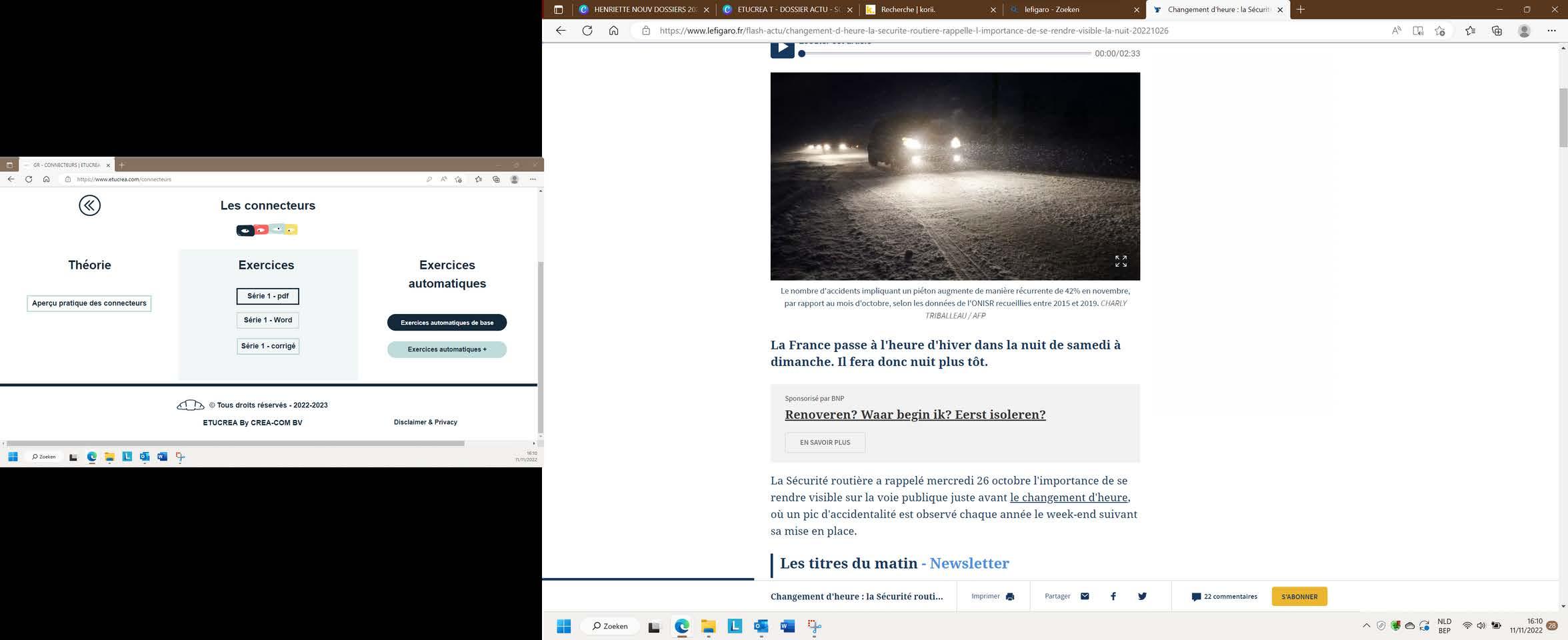
Task: Open the home page in the Le Figaro window
Action: 614,31
